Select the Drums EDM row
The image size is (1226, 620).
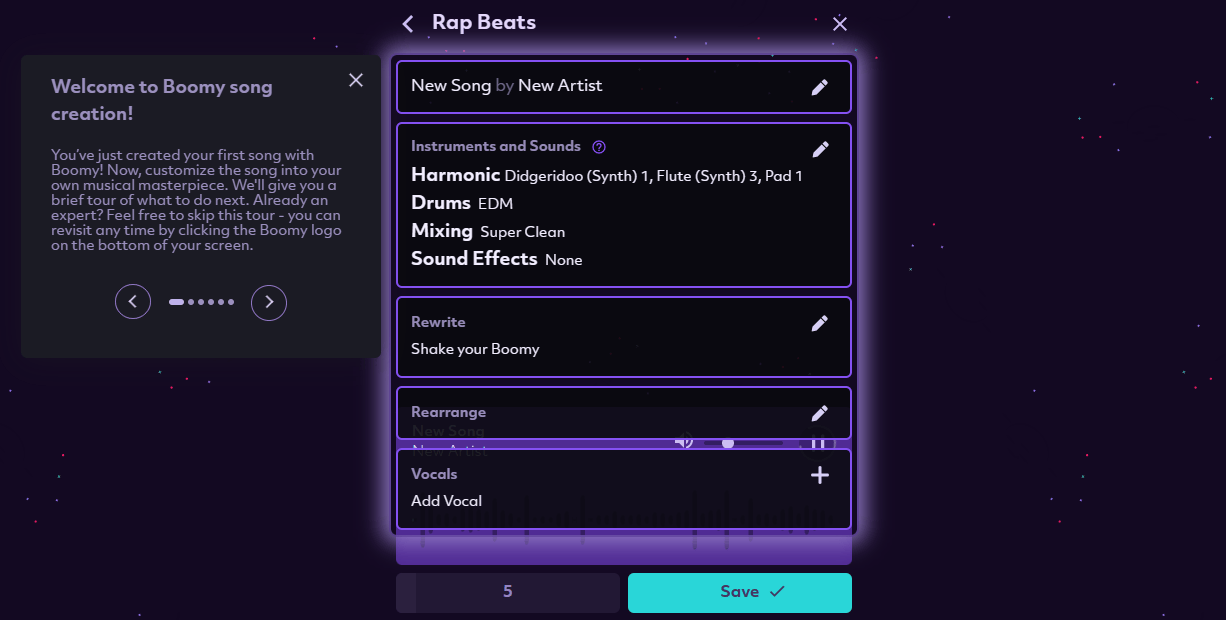(462, 203)
